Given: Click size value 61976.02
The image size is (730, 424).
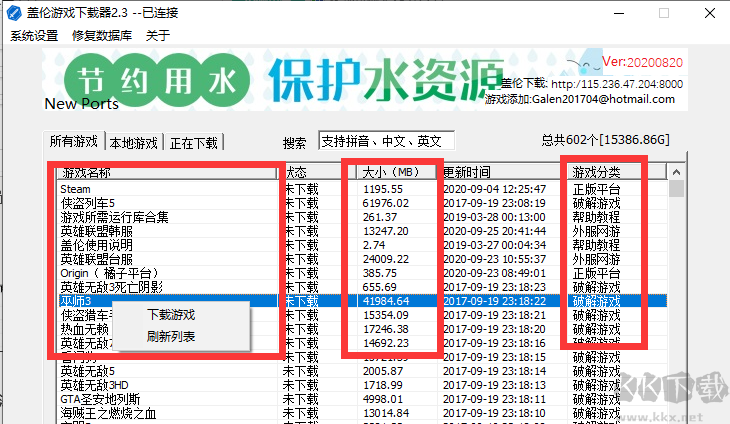Looking at the screenshot, I should (x=385, y=203).
